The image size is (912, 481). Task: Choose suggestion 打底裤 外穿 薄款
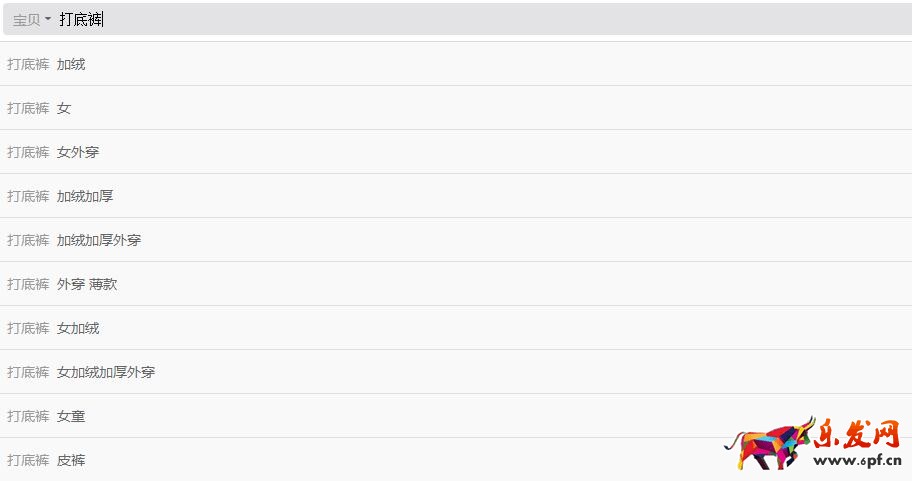[x=456, y=284]
